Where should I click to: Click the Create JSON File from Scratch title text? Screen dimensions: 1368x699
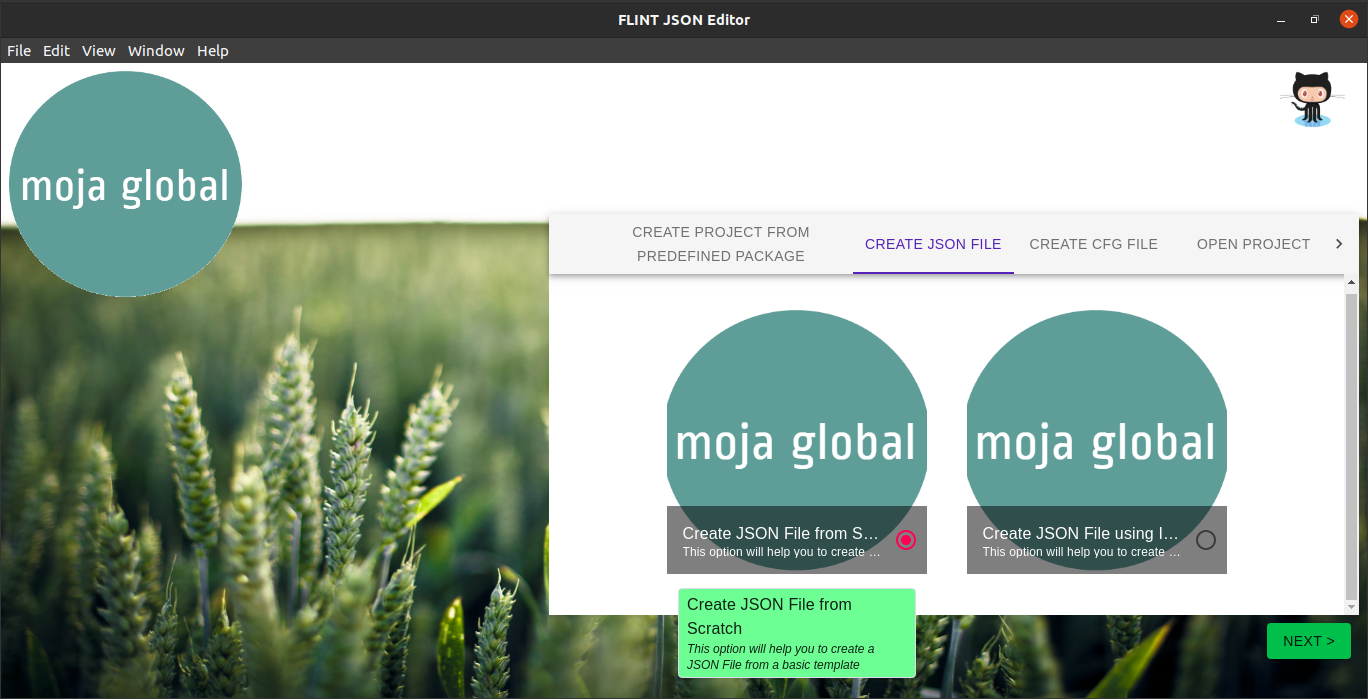(781, 533)
